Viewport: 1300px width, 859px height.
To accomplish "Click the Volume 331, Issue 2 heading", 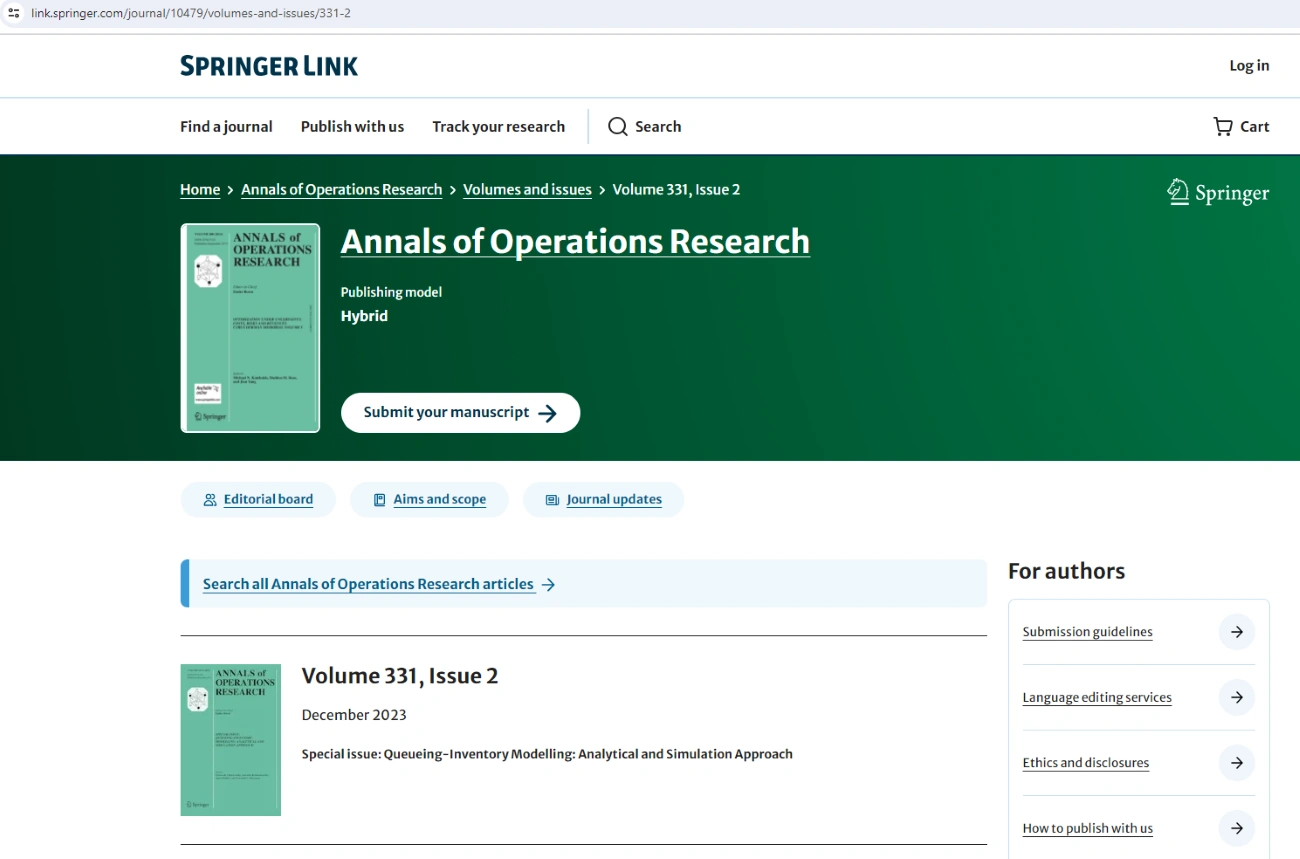I will 400,676.
